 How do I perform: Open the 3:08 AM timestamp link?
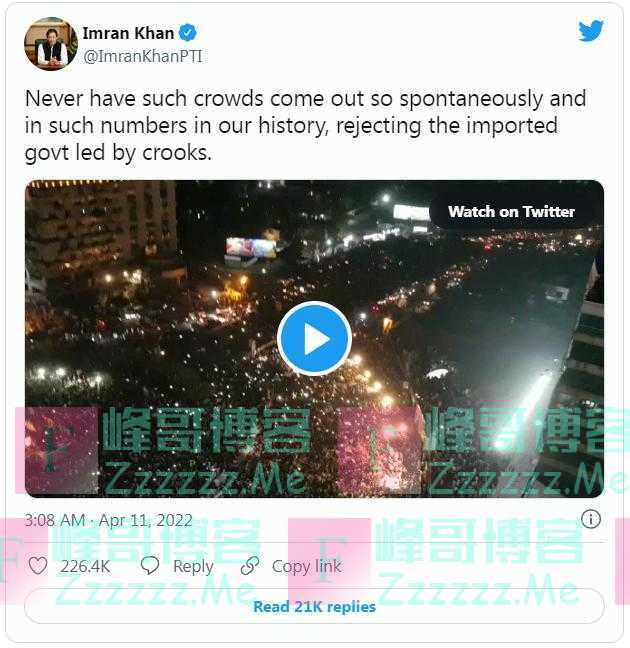[55, 520]
